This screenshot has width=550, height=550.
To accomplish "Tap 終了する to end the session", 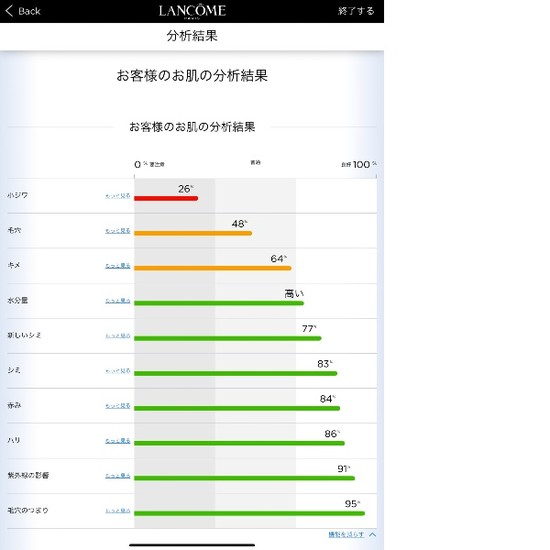I will (356, 11).
